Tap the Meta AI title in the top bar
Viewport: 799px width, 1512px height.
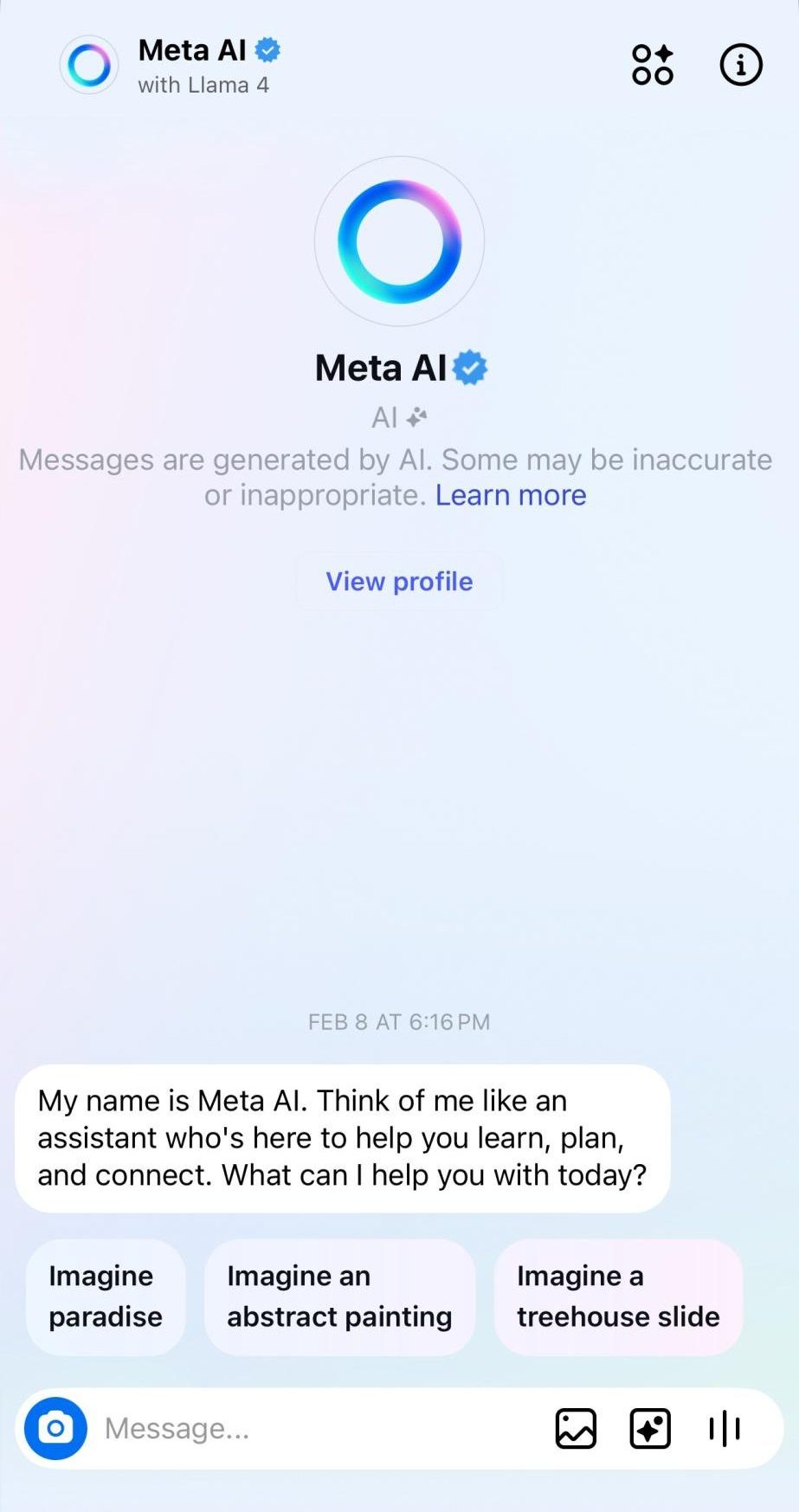click(192, 50)
